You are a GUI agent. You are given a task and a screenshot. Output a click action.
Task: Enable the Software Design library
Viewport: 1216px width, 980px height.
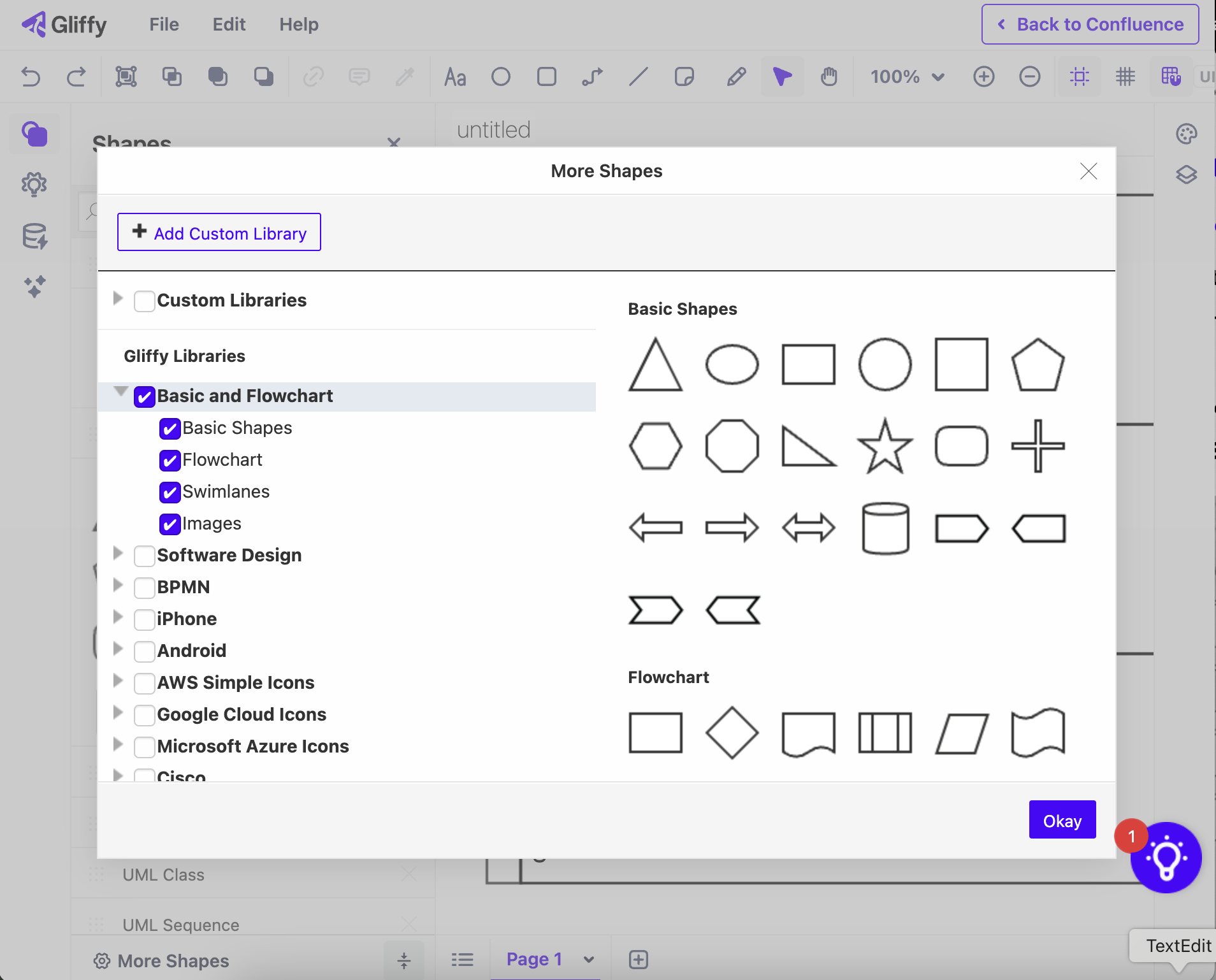145,556
